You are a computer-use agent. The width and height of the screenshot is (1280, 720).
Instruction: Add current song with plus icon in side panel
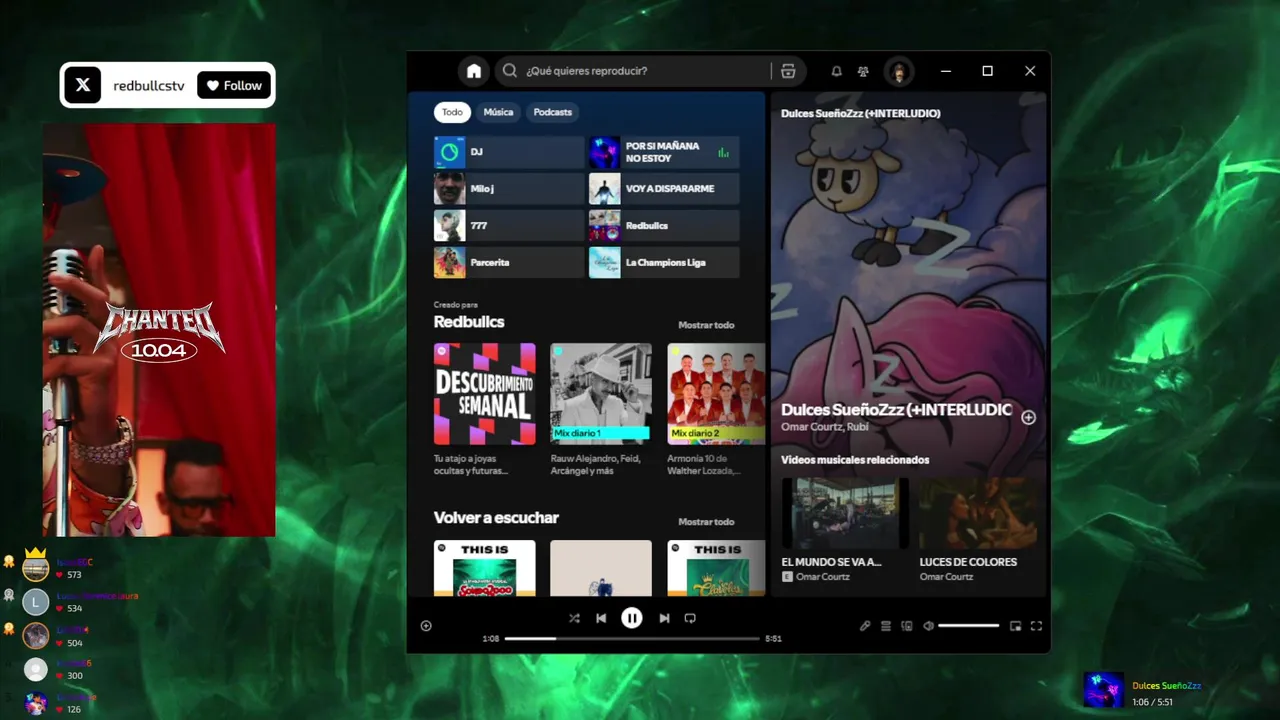(1028, 417)
